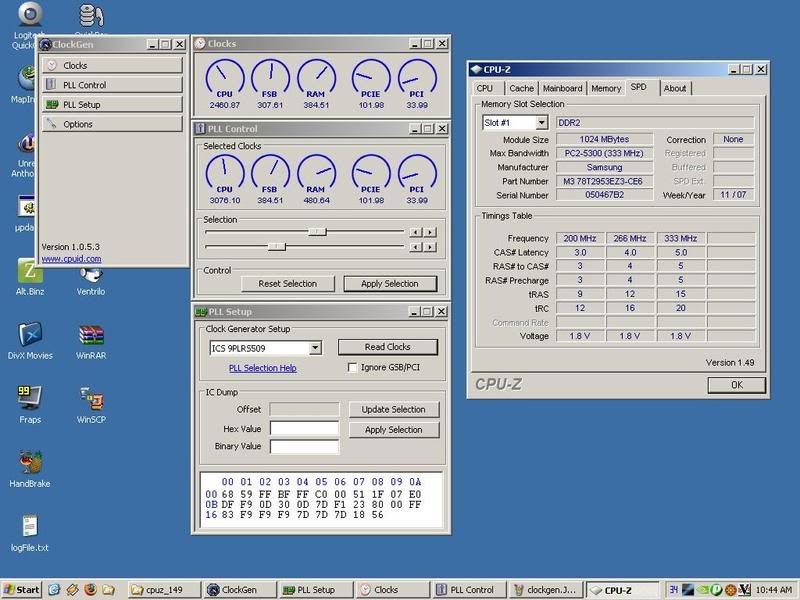Image resolution: width=800 pixels, height=600 pixels.
Task: Switch to the CPU tab in CPU-Z
Action: coord(485,88)
